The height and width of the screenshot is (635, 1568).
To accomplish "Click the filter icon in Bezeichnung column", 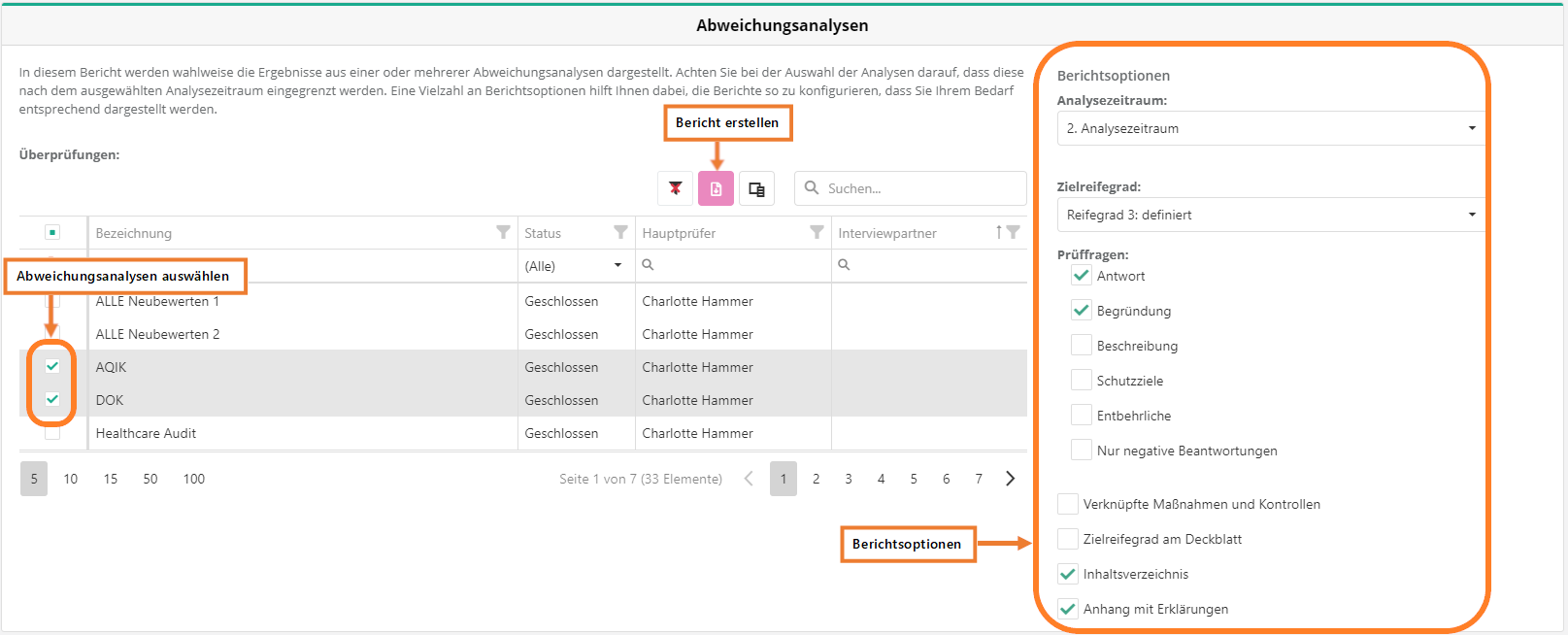I will [x=503, y=232].
